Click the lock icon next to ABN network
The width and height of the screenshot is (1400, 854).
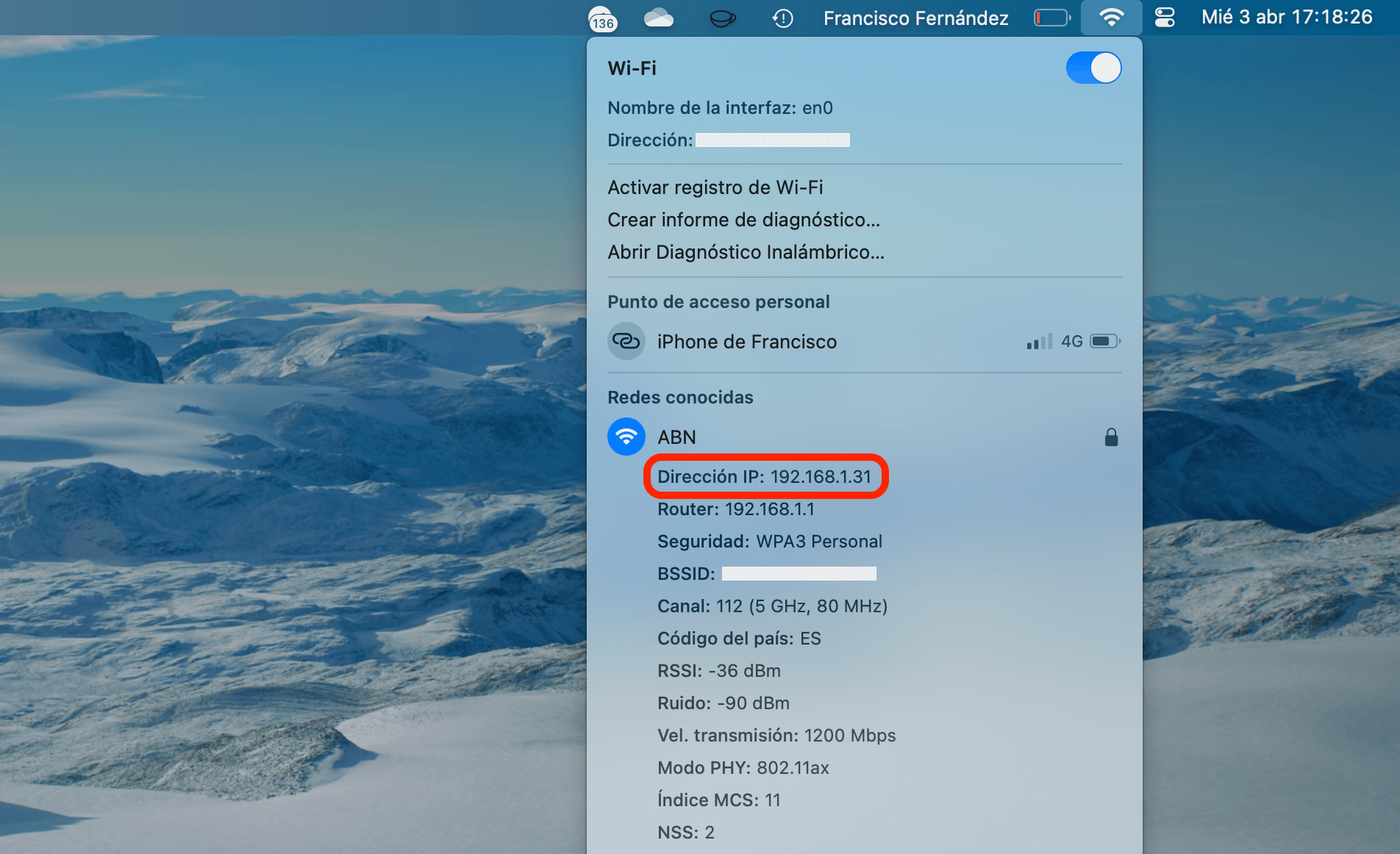[x=1111, y=437]
